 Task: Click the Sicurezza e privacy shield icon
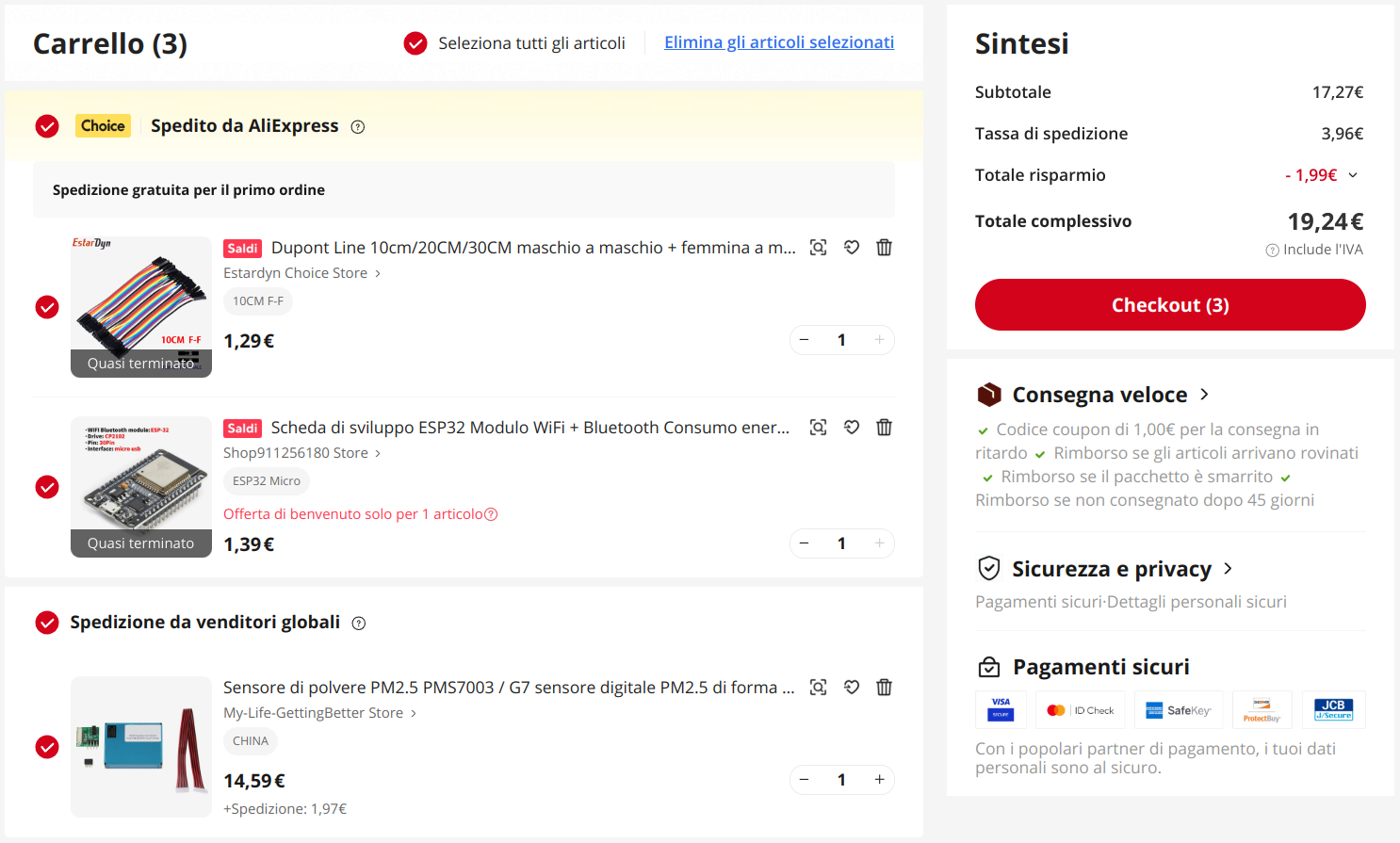pyautogui.click(x=989, y=569)
